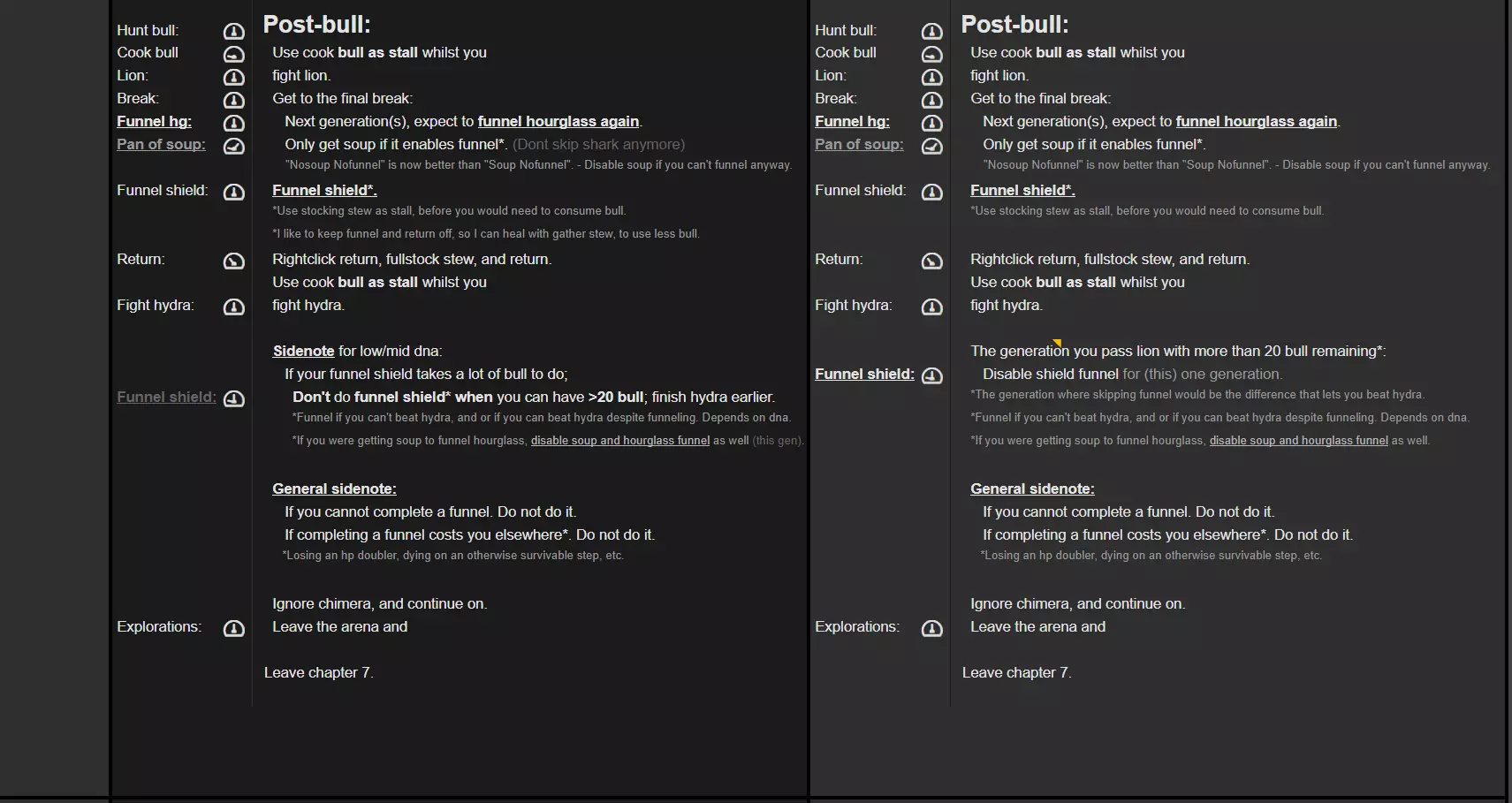Image resolution: width=1512 pixels, height=803 pixels.
Task: Click the Break gauge icon in the right guide
Action: click(931, 101)
